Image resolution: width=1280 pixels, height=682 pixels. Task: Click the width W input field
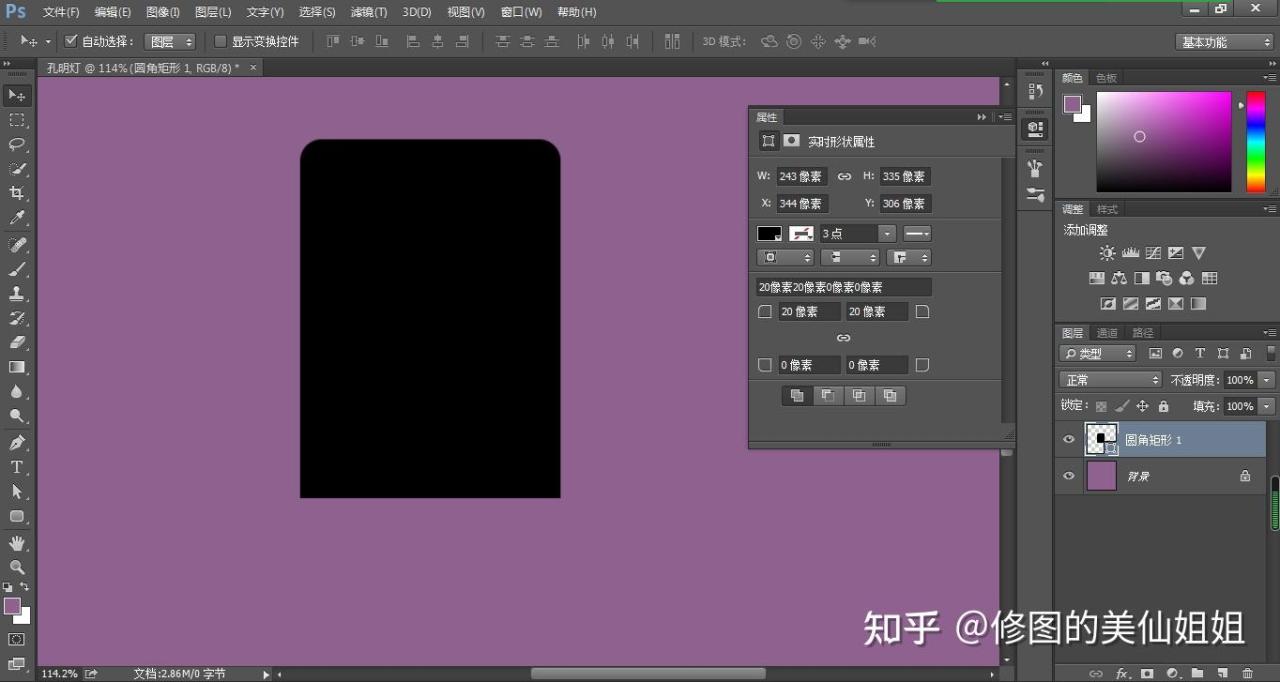coord(801,177)
